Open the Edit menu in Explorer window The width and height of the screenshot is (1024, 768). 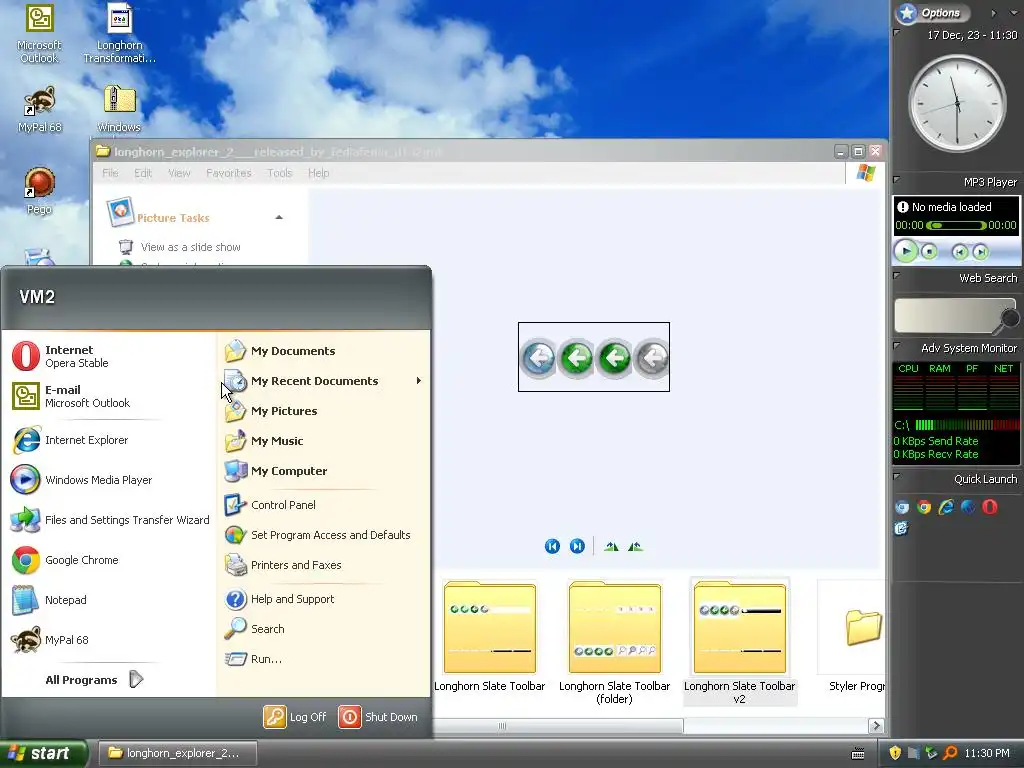click(x=143, y=173)
